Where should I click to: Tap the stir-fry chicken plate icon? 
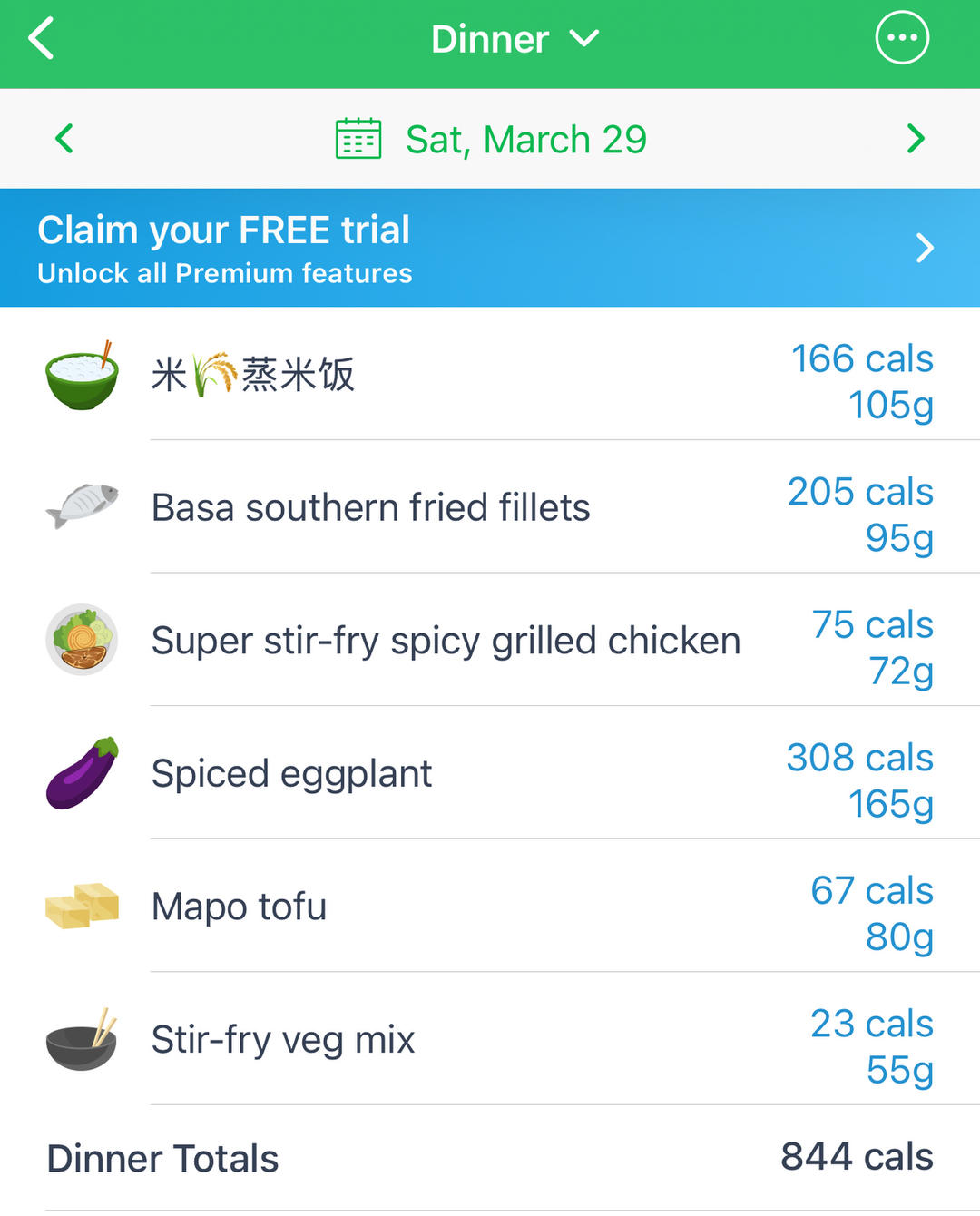[82, 640]
